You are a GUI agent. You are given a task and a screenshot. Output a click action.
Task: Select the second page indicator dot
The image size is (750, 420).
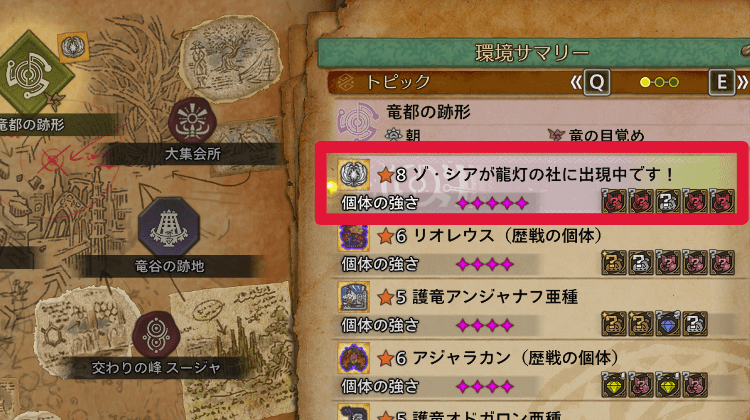click(x=660, y=82)
